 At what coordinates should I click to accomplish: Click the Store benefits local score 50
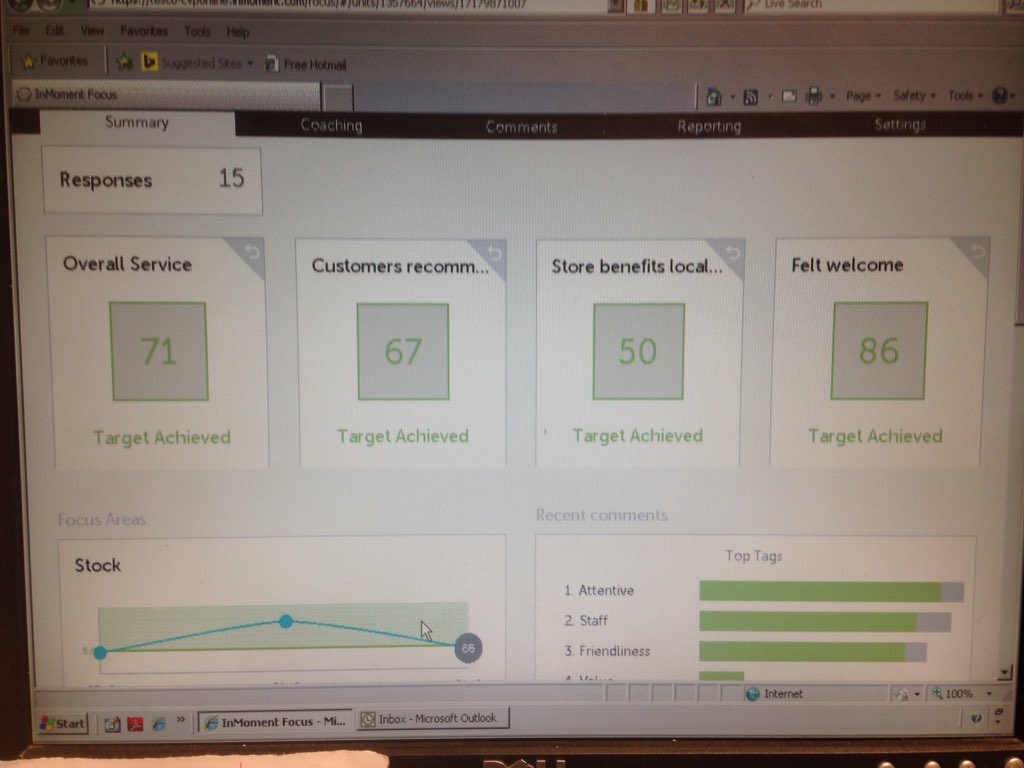638,351
